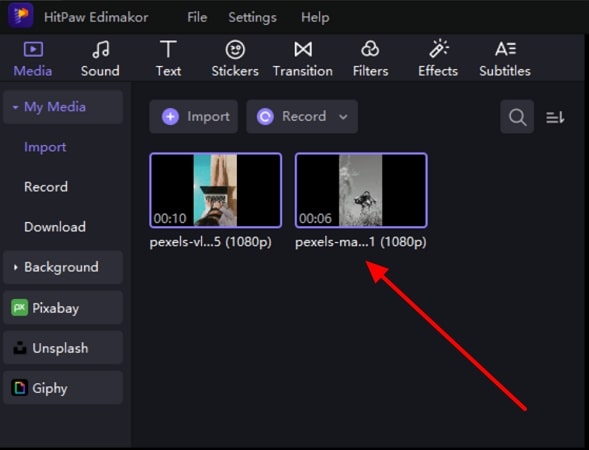Image resolution: width=589 pixels, height=450 pixels.
Task: Open the Filters tab
Action: pyautogui.click(x=370, y=59)
